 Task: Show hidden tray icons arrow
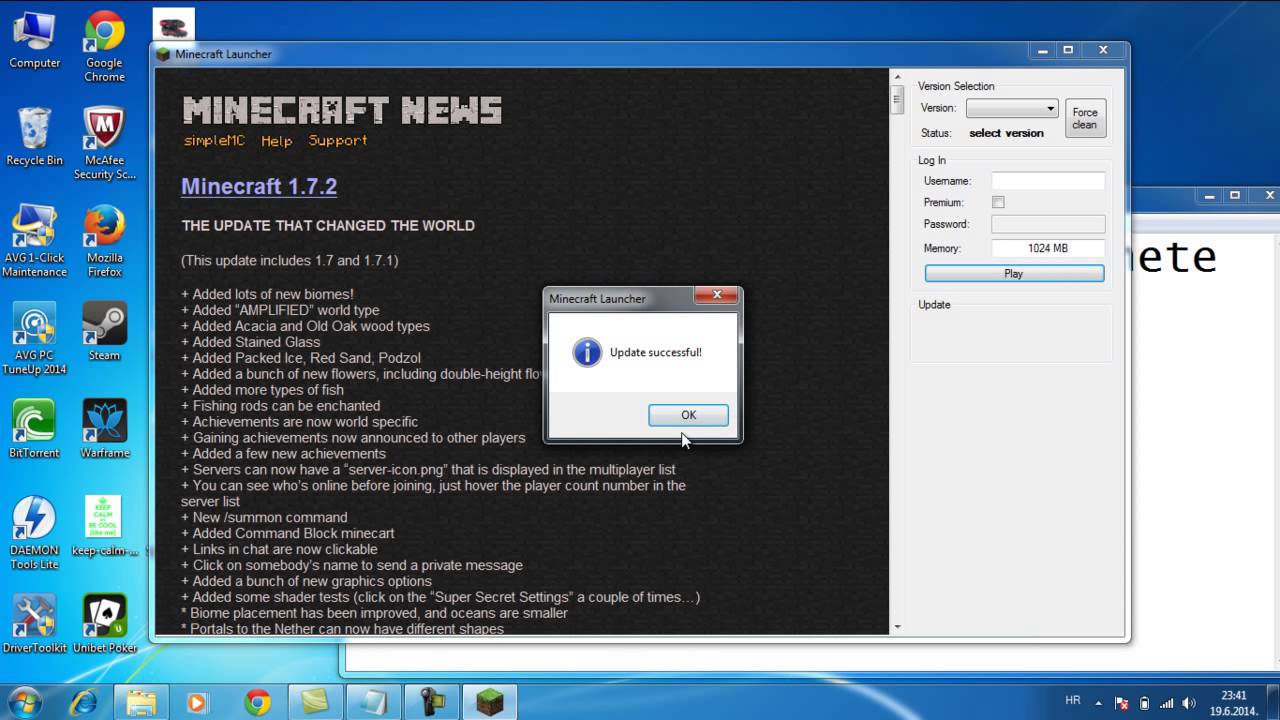click(1098, 702)
